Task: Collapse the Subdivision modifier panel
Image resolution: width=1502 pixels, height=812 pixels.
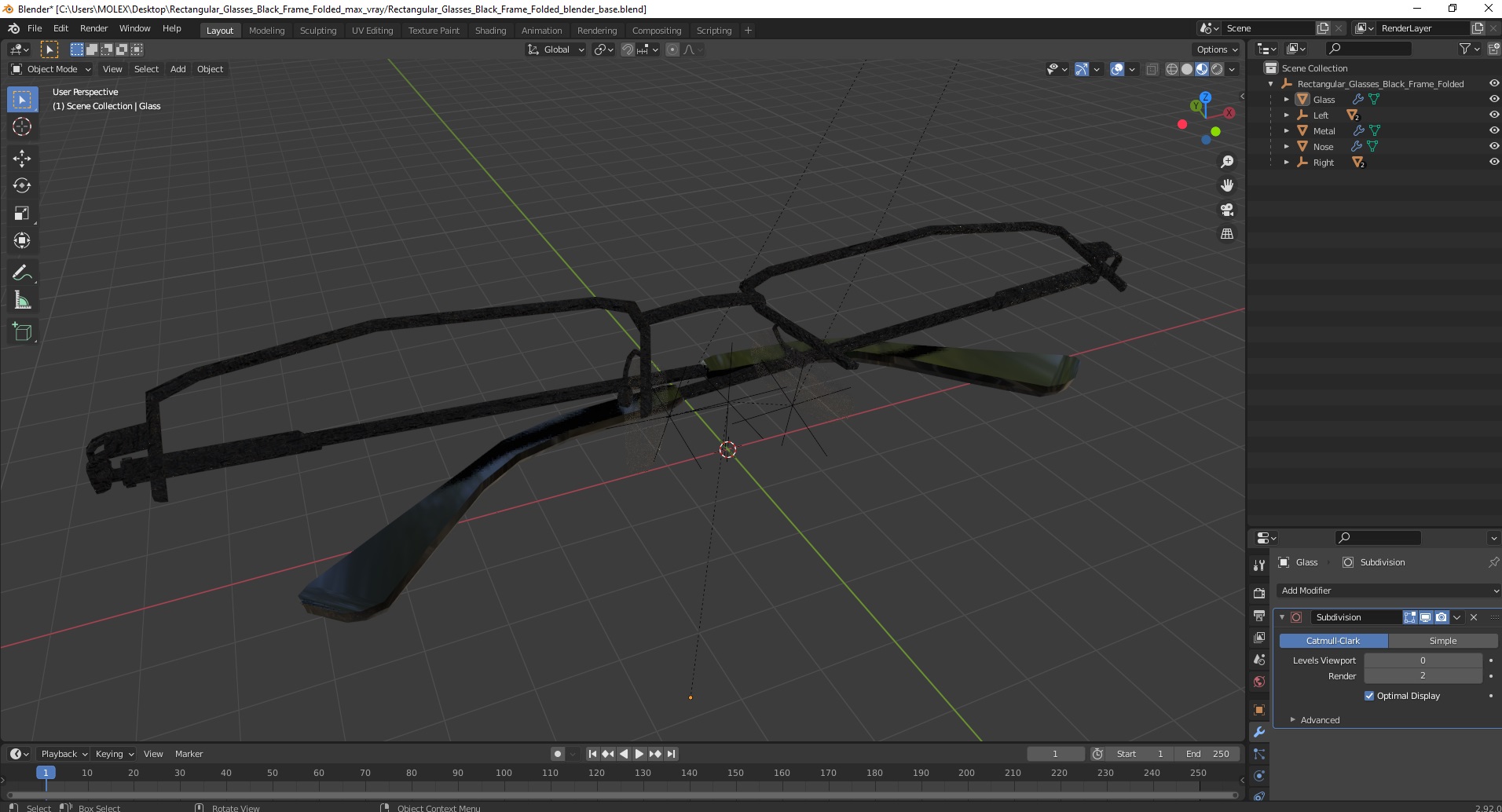Action: (x=1282, y=617)
